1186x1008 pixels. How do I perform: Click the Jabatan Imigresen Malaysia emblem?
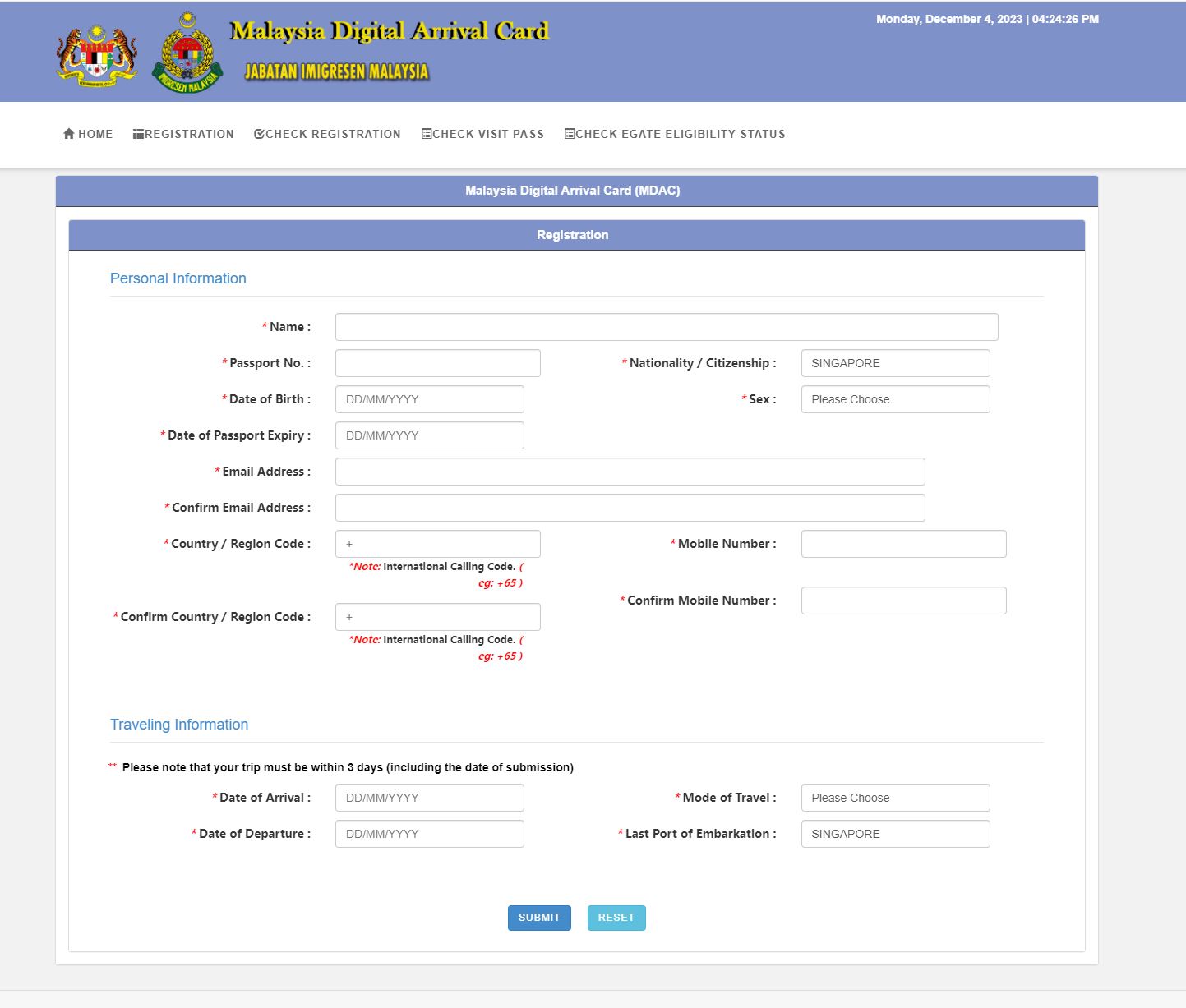tap(187, 54)
